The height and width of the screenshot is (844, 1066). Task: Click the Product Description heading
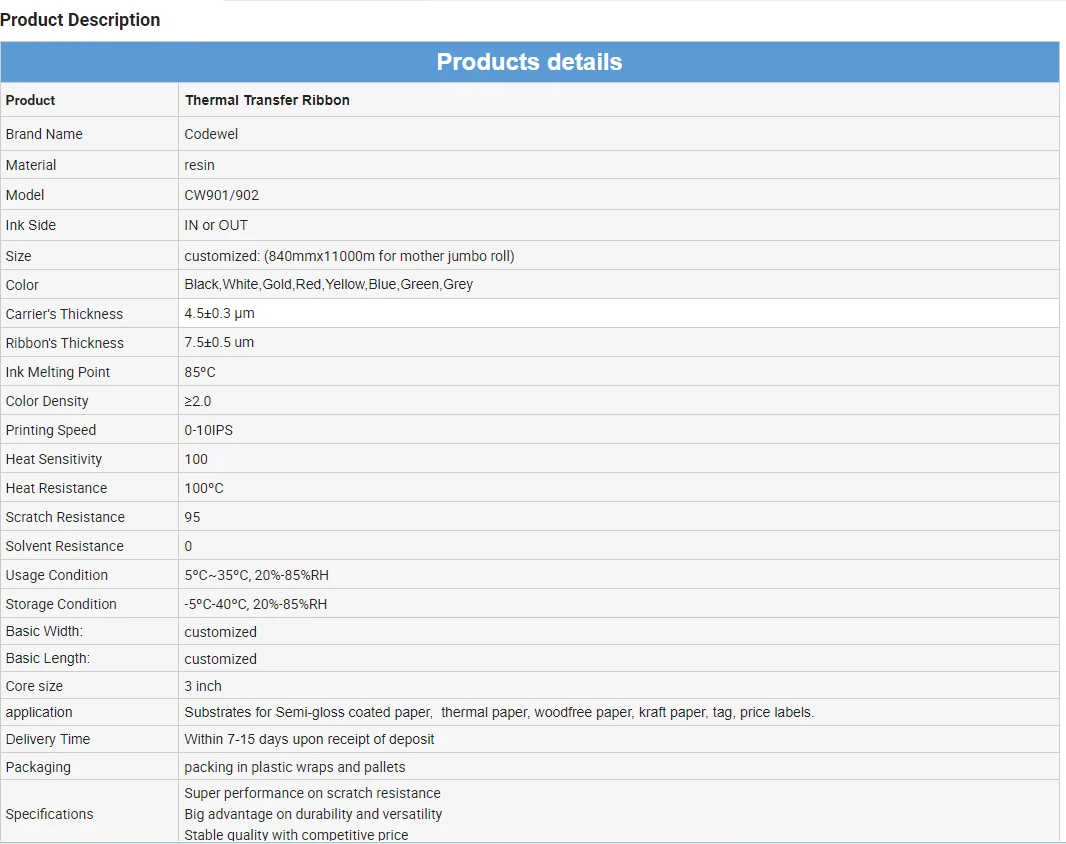80,20
